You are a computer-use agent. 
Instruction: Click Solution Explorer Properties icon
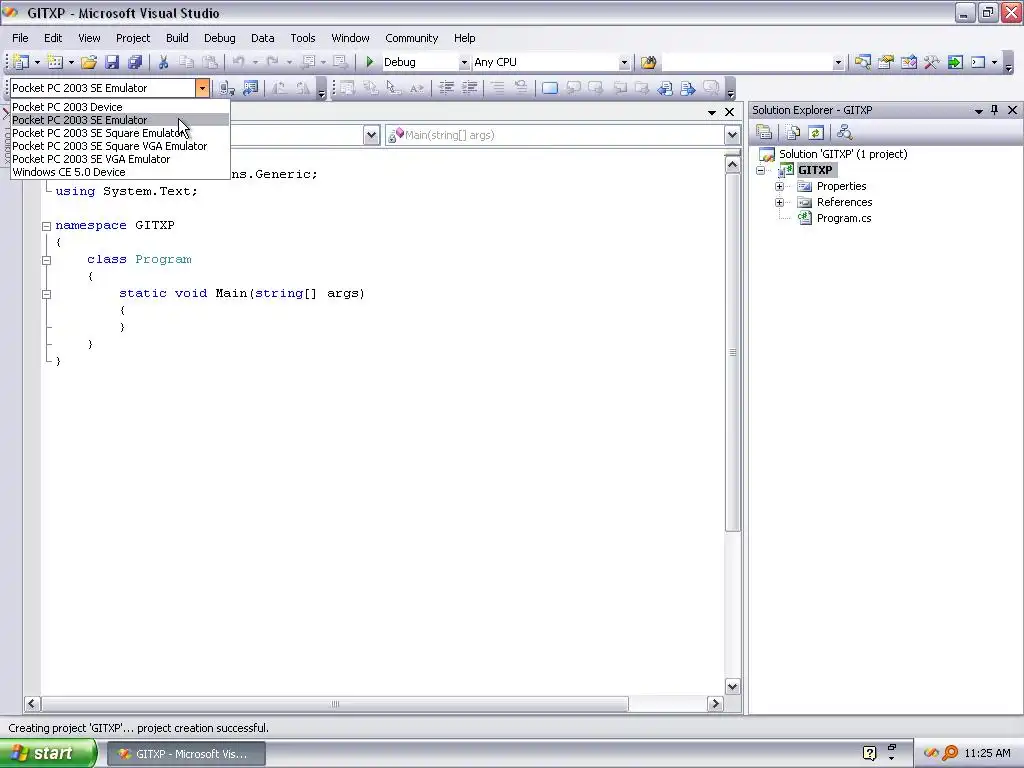tap(764, 133)
